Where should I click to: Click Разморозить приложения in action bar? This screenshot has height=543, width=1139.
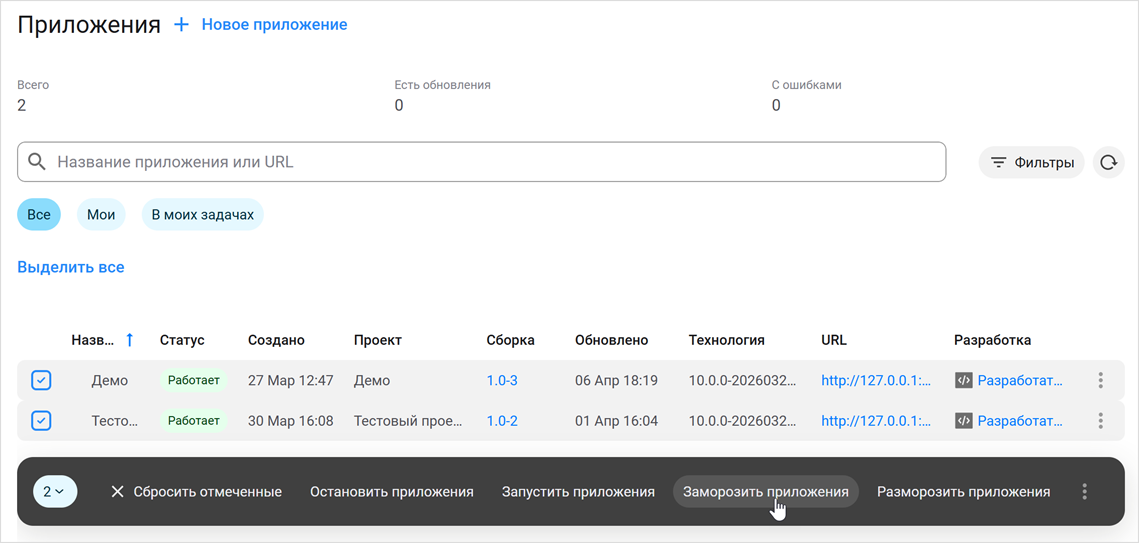coord(963,491)
